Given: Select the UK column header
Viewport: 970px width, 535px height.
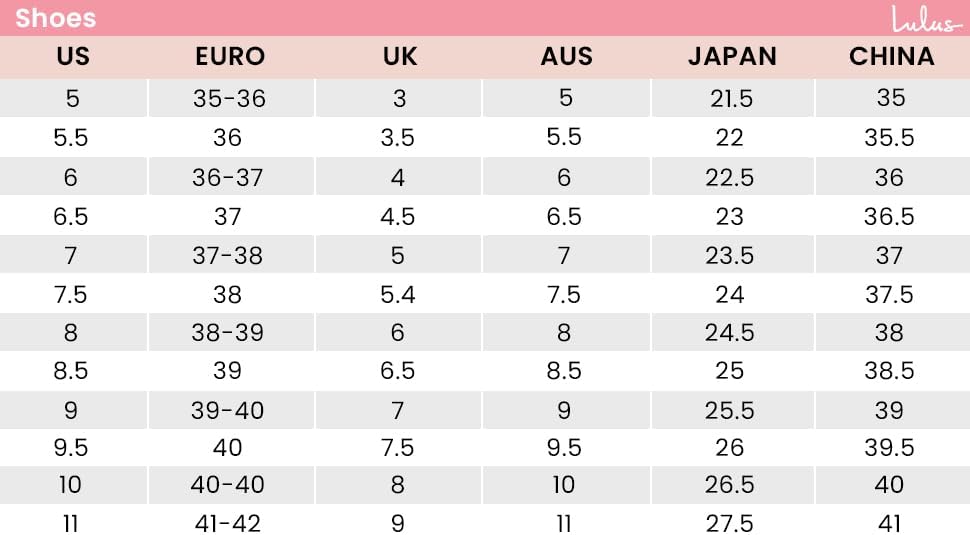Looking at the screenshot, I should (400, 57).
